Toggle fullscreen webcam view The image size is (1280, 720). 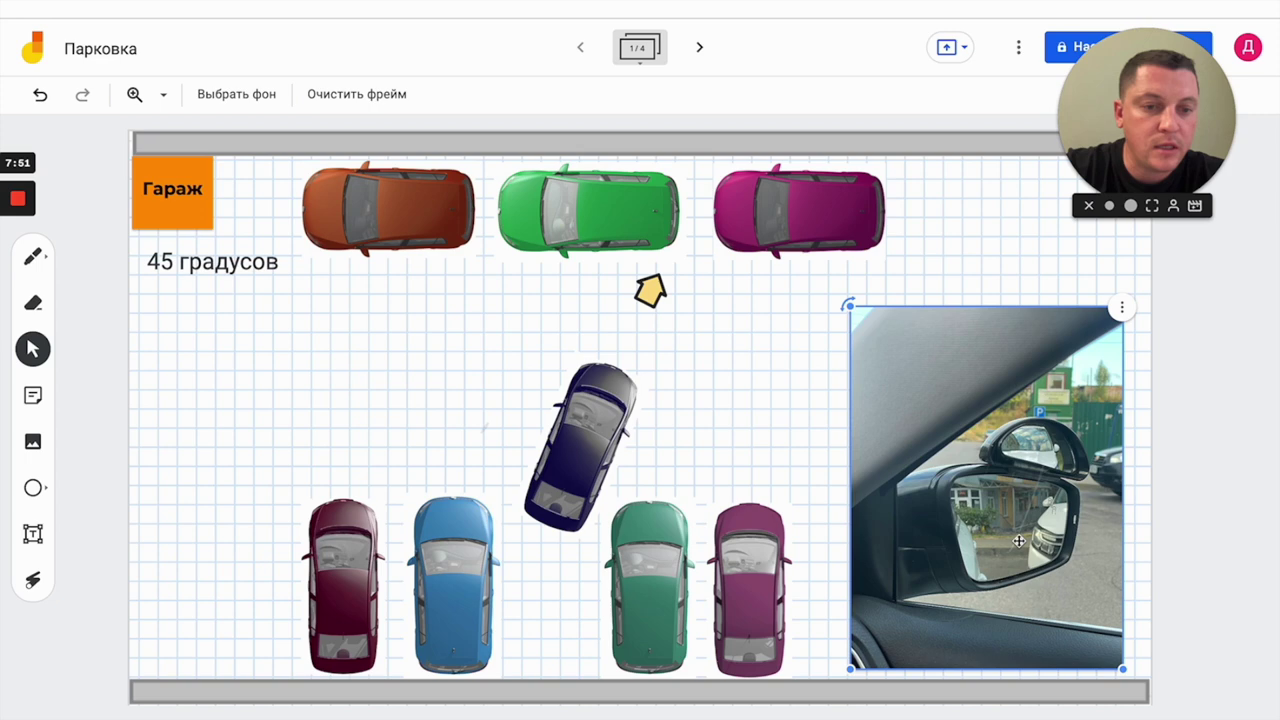(x=1152, y=206)
